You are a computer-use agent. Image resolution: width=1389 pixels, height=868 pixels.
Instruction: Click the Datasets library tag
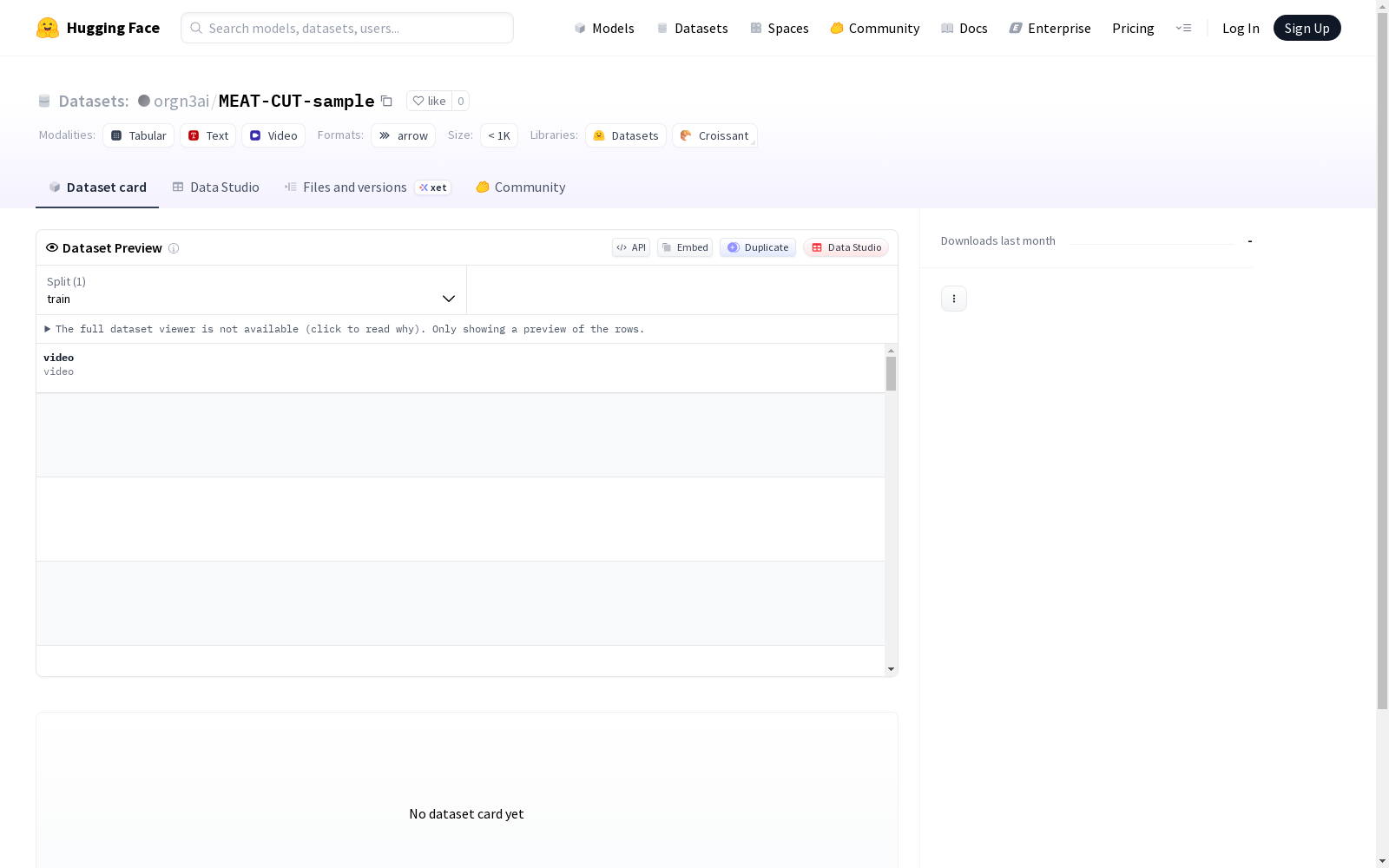[x=626, y=135]
